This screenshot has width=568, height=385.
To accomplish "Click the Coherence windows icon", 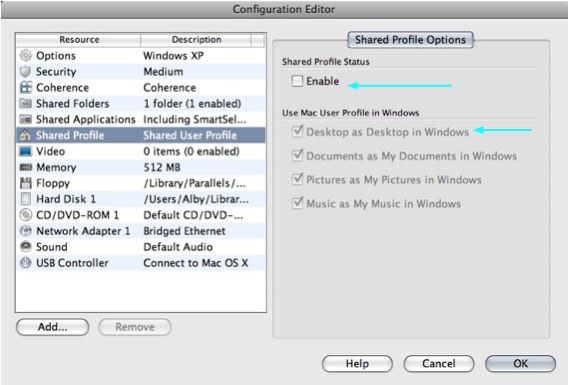I will [x=26, y=87].
